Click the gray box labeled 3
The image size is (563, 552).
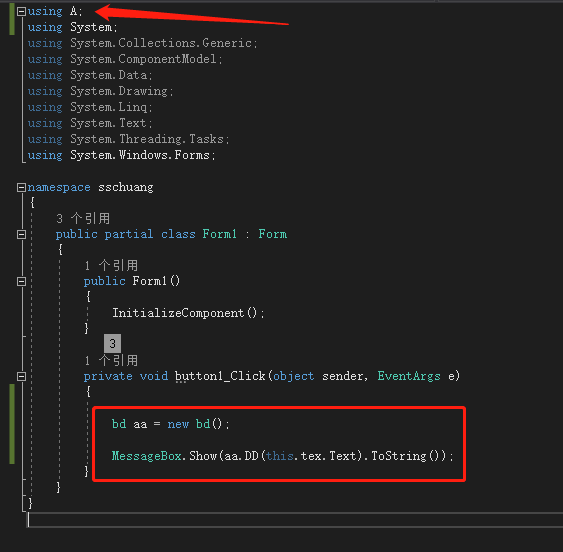[x=112, y=343]
